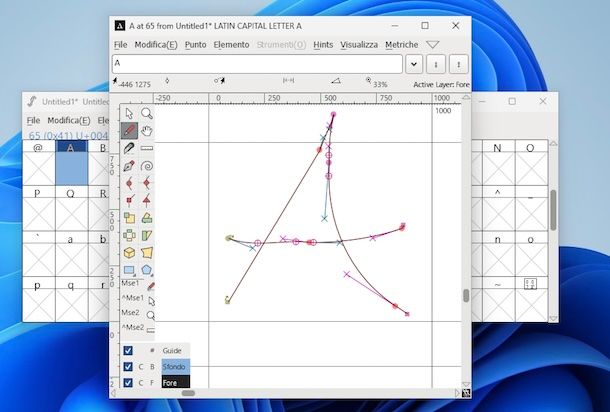The width and height of the screenshot is (610, 412).
Task: Select glyph cell P in font view
Action: tap(39, 209)
